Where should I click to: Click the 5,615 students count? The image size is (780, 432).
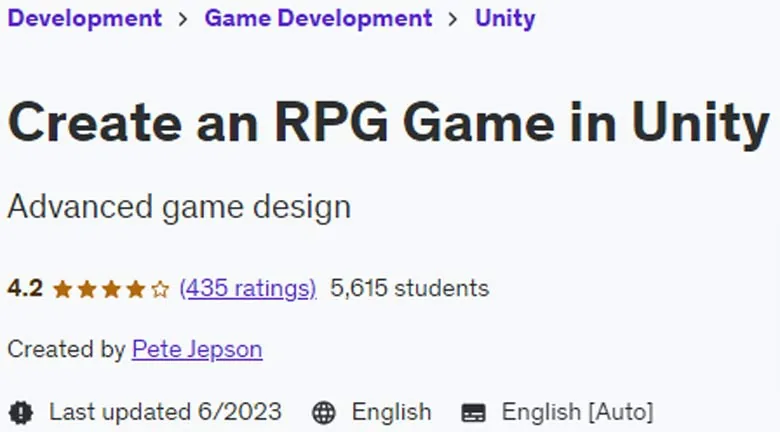(x=410, y=288)
